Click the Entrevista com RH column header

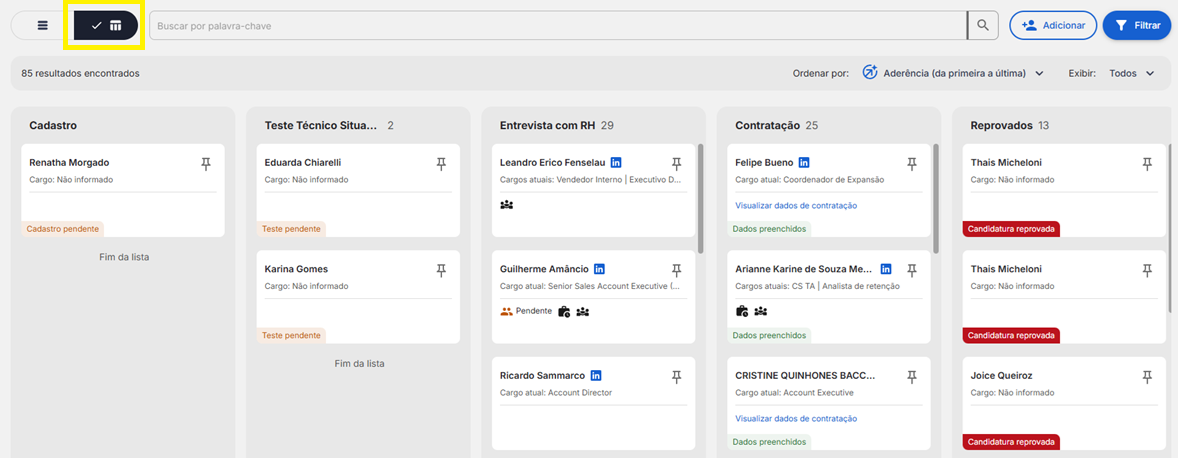coord(547,126)
